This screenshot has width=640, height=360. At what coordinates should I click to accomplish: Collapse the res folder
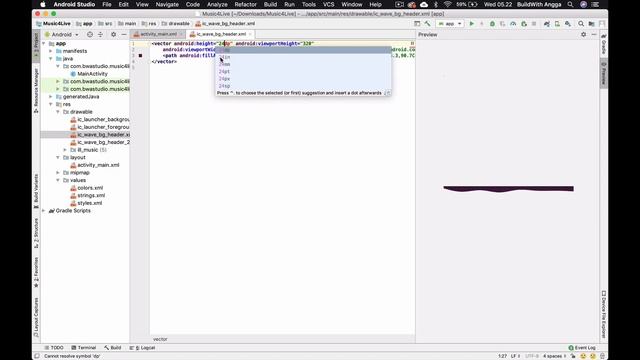[x=51, y=104]
